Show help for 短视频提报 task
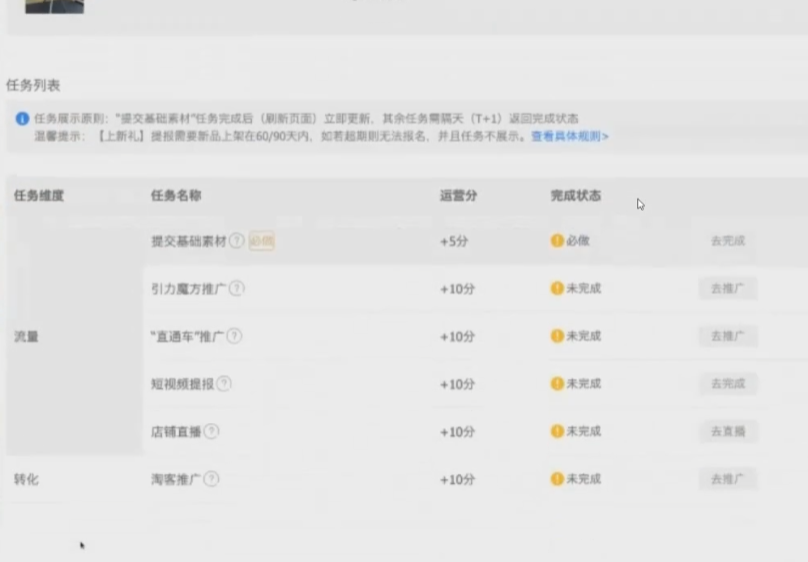 (x=224, y=384)
